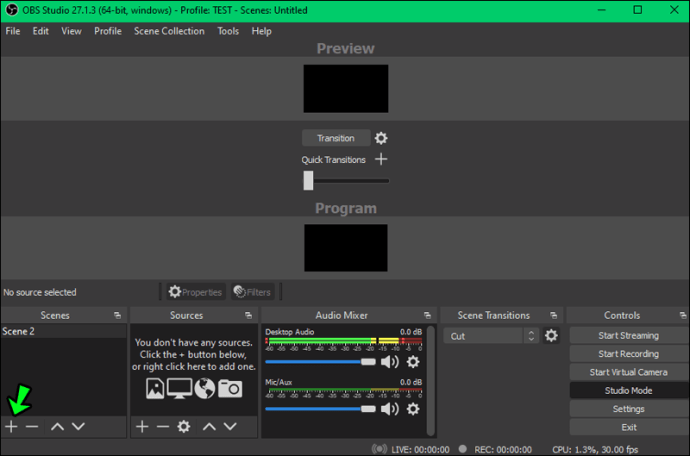Pop out the Scenes dock

(x=117, y=315)
